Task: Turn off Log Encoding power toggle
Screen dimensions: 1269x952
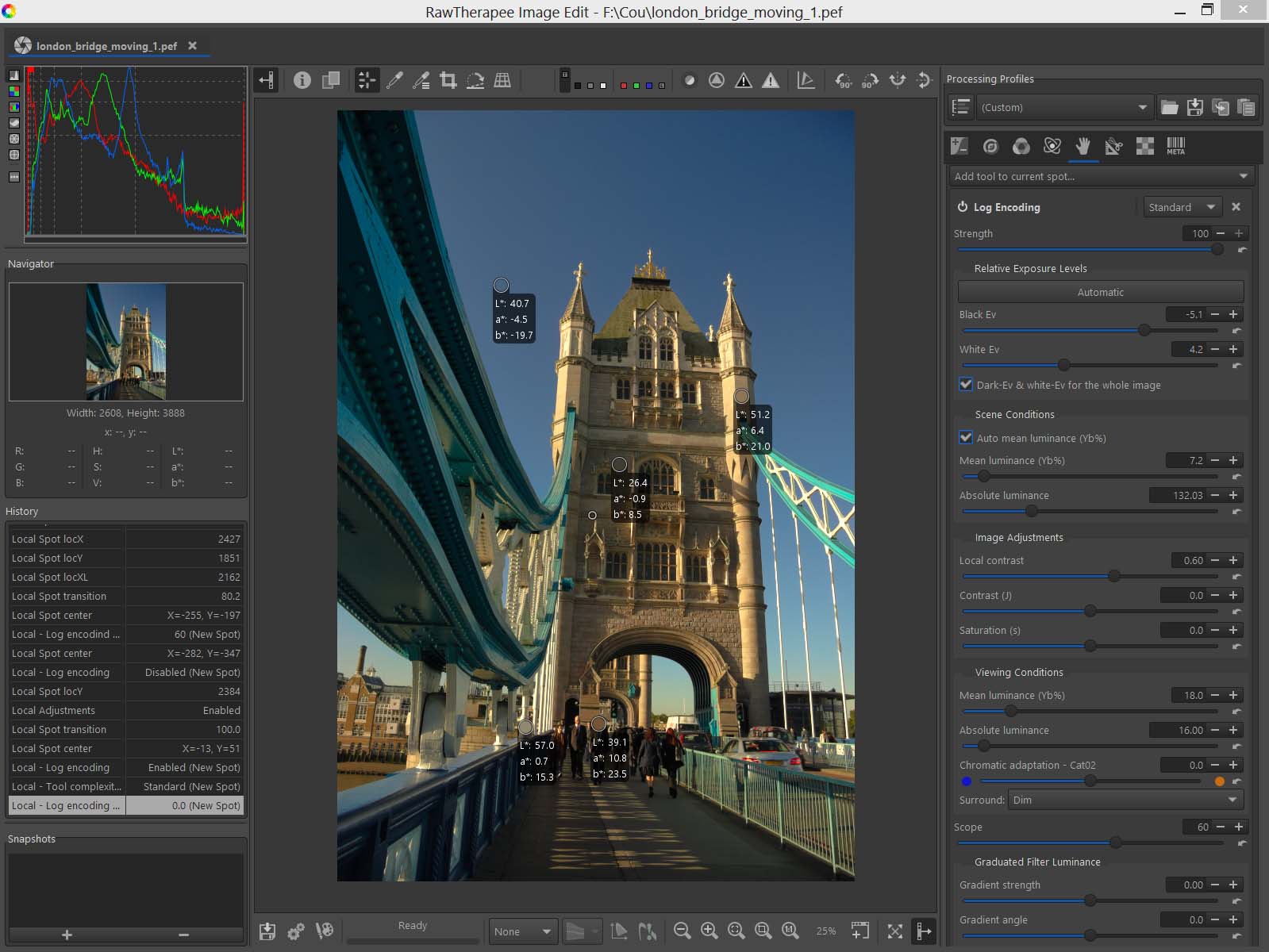Action: click(x=963, y=207)
